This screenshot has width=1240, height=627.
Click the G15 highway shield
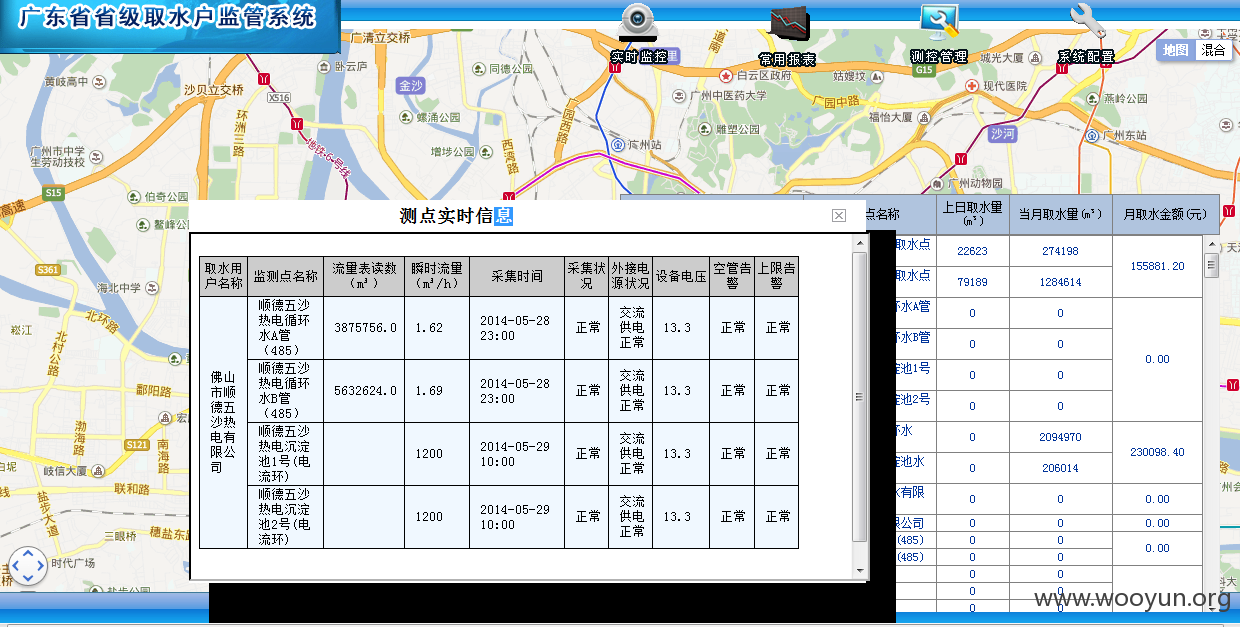[924, 70]
